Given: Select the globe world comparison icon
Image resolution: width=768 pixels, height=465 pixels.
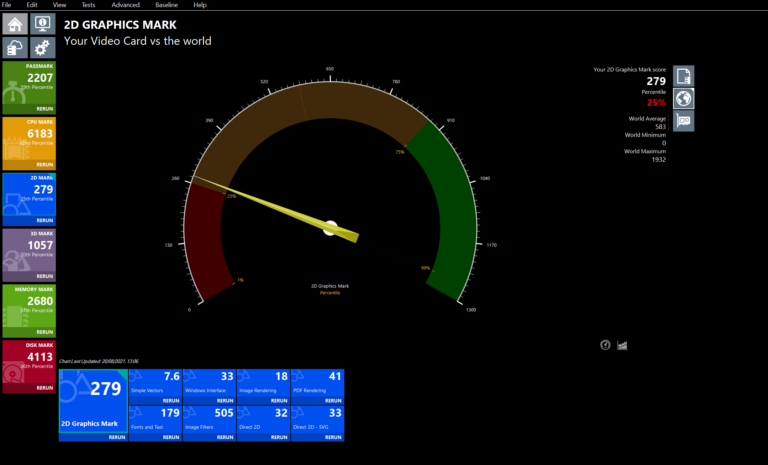Looking at the screenshot, I should (684, 98).
